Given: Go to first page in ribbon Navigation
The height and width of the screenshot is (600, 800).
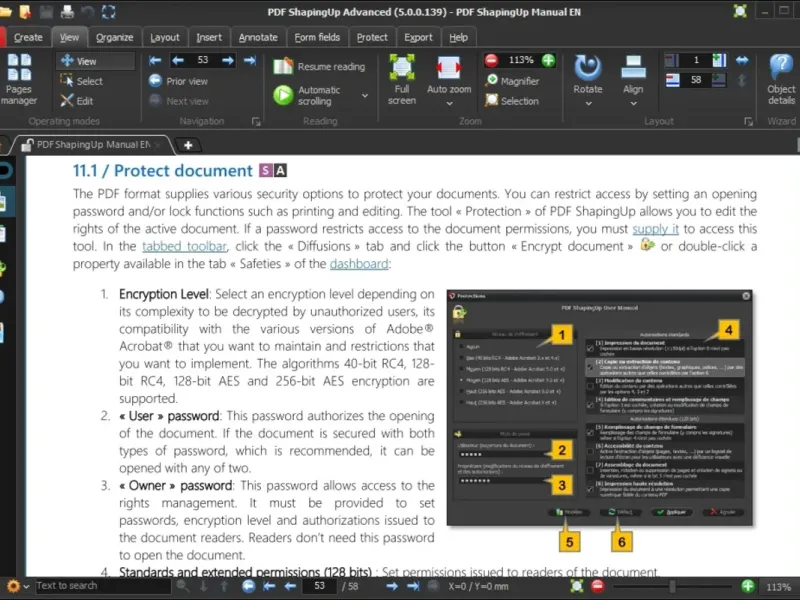Looking at the screenshot, I should pos(155,61).
